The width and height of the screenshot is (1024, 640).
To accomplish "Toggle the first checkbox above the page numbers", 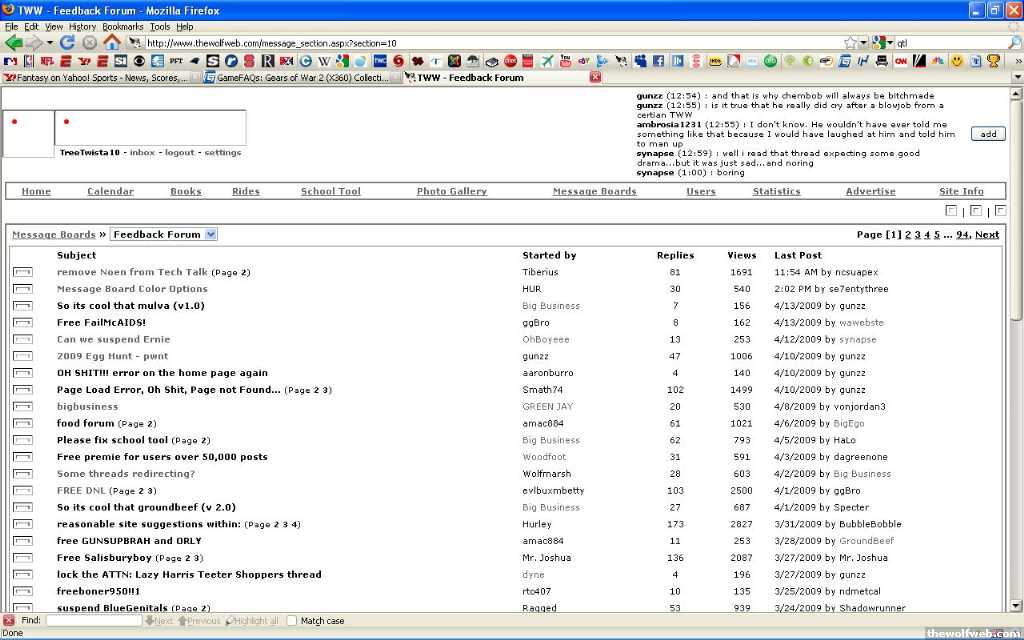I will click(x=951, y=211).
